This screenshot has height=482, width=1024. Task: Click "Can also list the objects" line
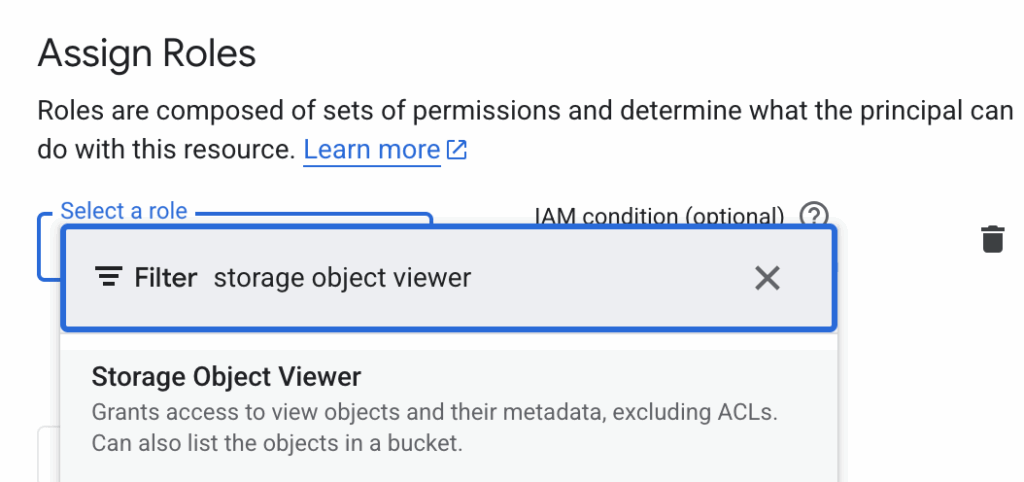(276, 442)
